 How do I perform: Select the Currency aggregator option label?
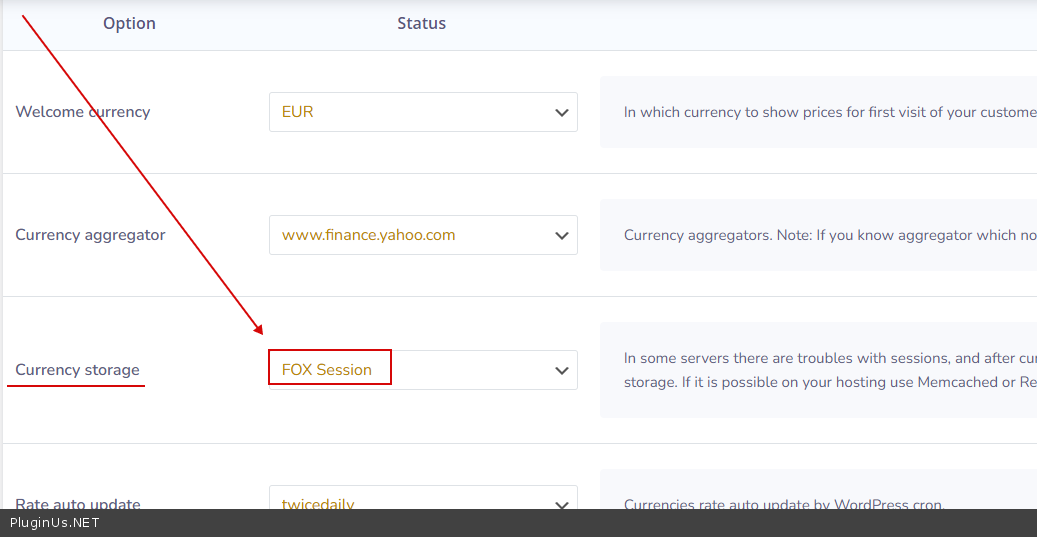pos(90,235)
